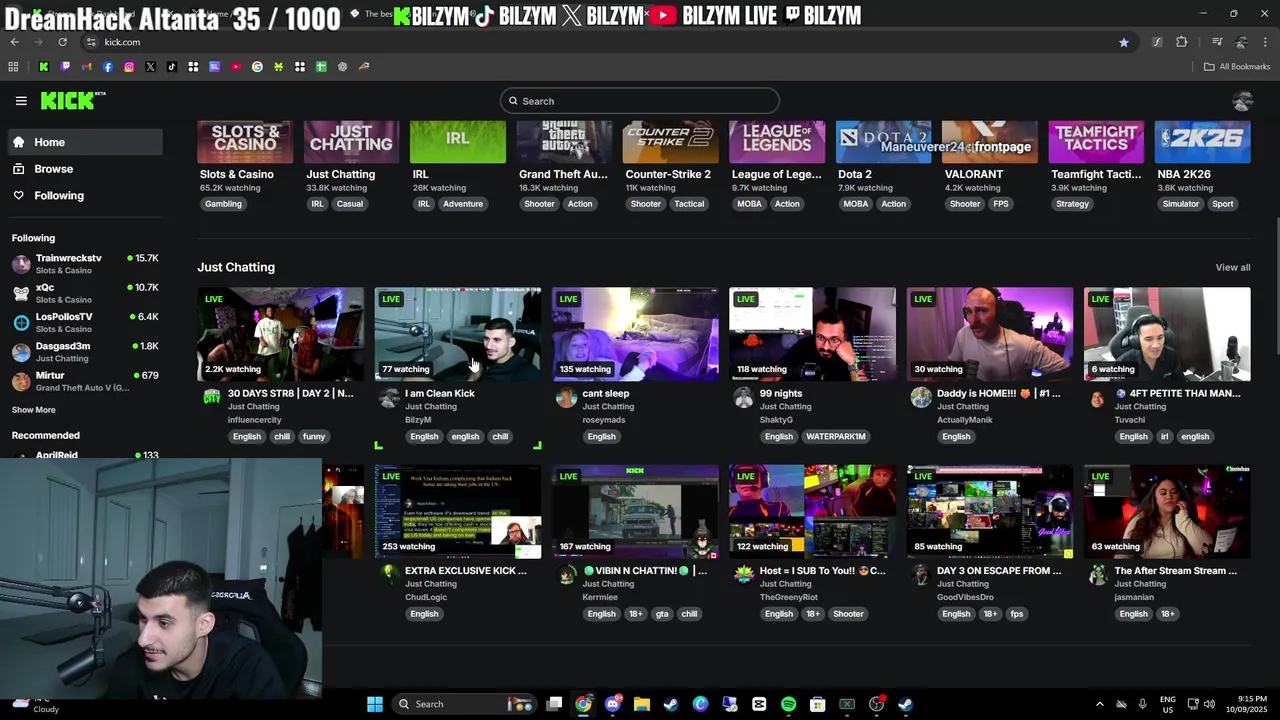Viewport: 1280px width, 720px height.
Task: Open Mirtur in Following list
Action: (x=85, y=381)
